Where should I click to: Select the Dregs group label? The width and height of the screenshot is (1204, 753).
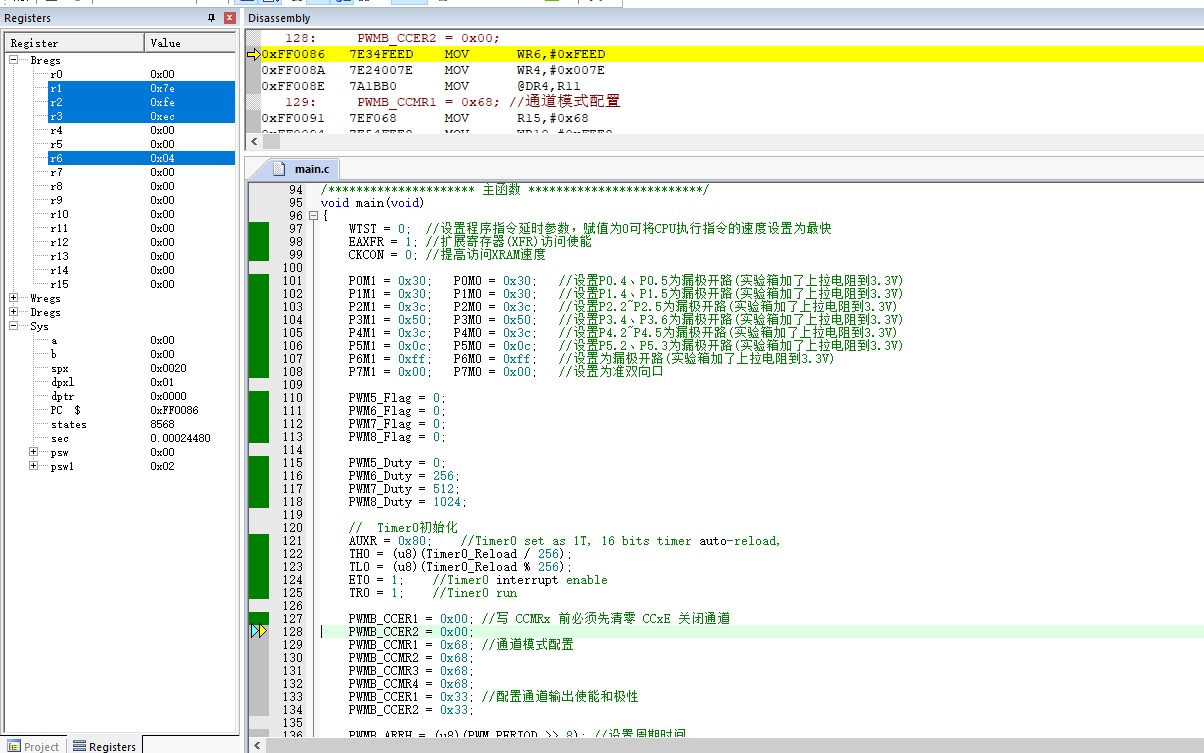click(x=45, y=312)
